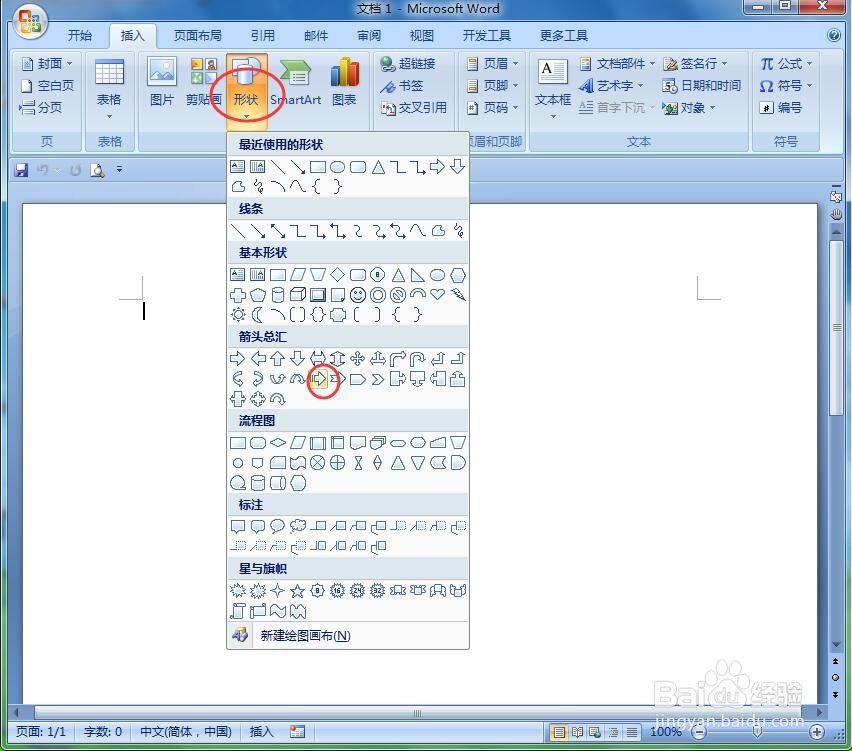Click the Office round logo button

point(30,22)
